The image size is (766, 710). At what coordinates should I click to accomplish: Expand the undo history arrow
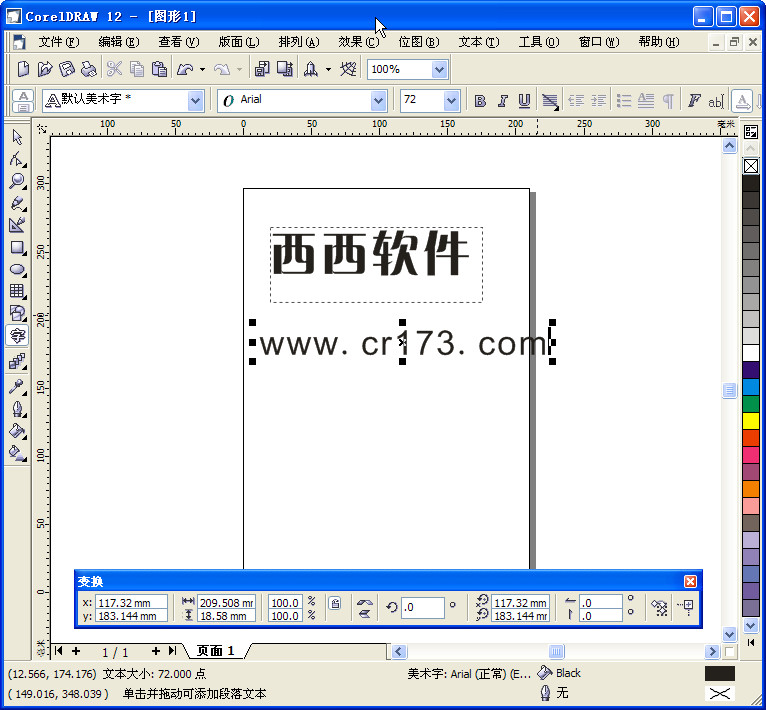[x=202, y=69]
